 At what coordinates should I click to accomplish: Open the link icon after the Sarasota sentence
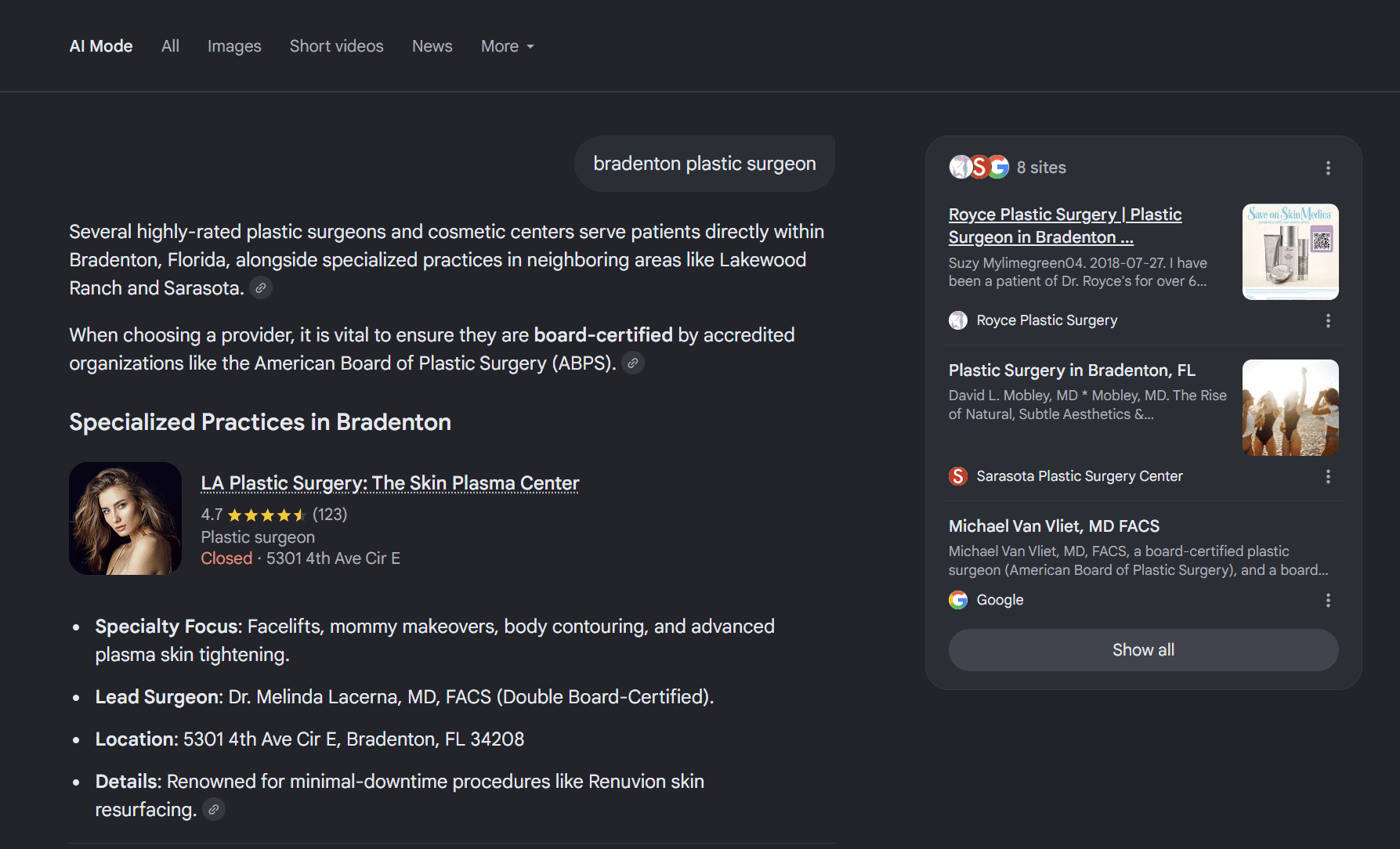[x=261, y=288]
